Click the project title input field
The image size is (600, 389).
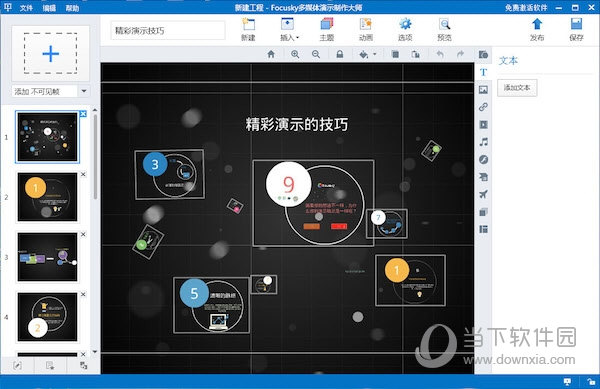pyautogui.click(x=168, y=31)
